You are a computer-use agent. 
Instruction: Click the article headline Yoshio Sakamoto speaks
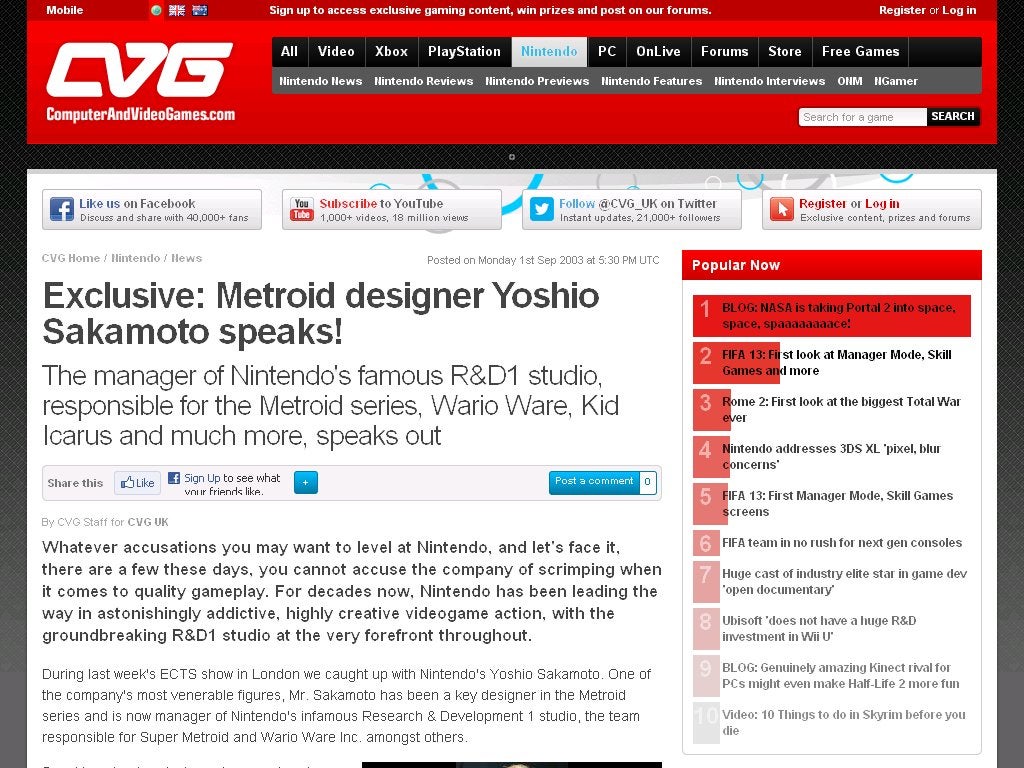pos(321,313)
